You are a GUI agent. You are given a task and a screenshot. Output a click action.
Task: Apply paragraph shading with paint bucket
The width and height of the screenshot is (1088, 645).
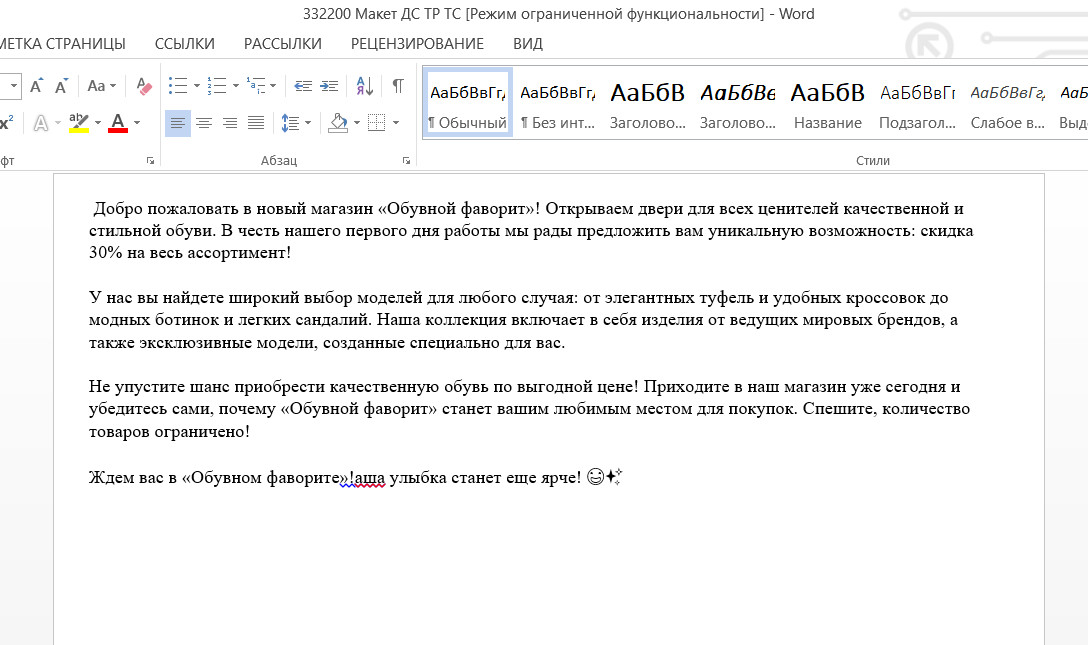pyautogui.click(x=338, y=123)
